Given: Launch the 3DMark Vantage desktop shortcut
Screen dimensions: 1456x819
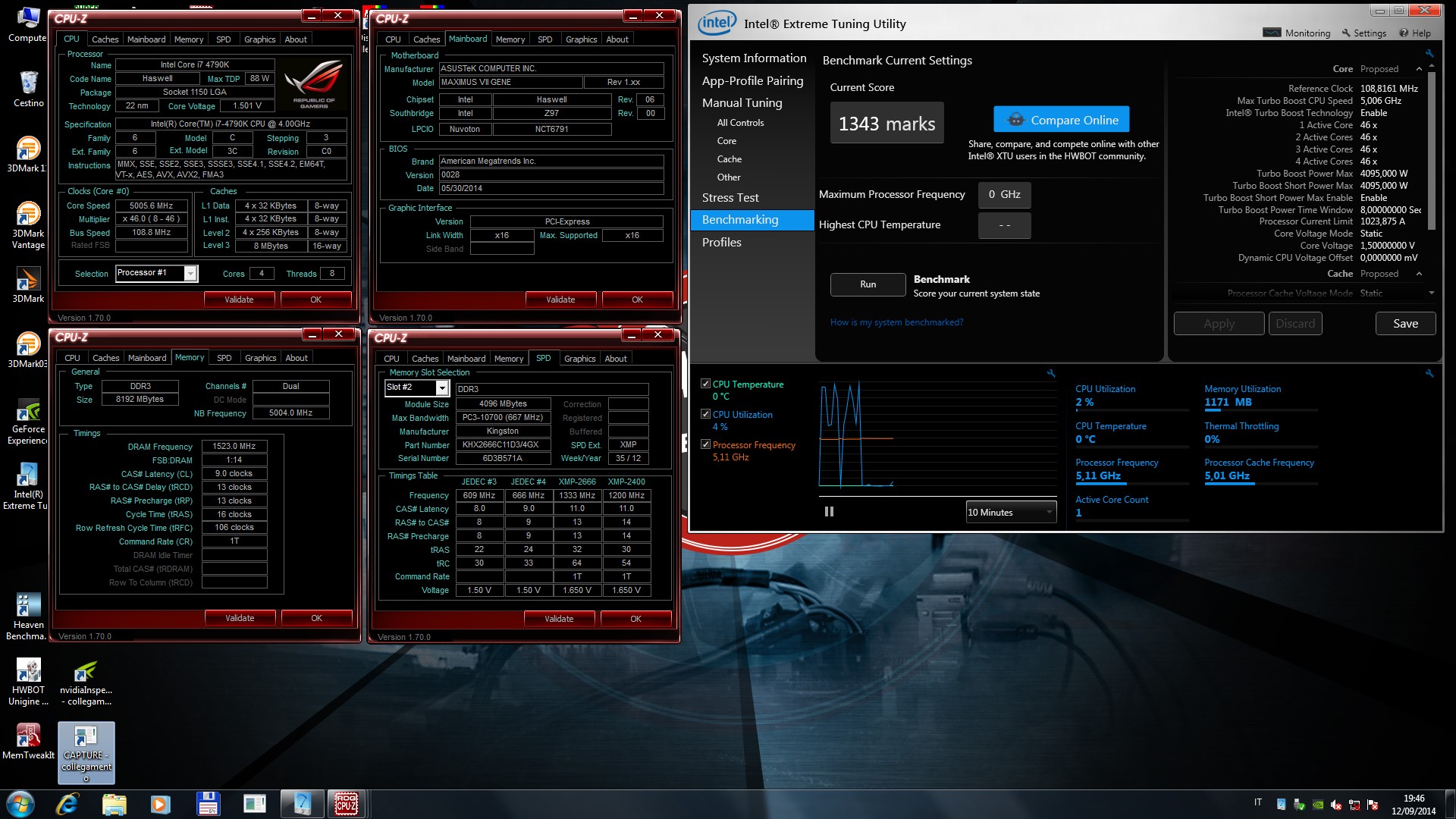Looking at the screenshot, I should (28, 225).
